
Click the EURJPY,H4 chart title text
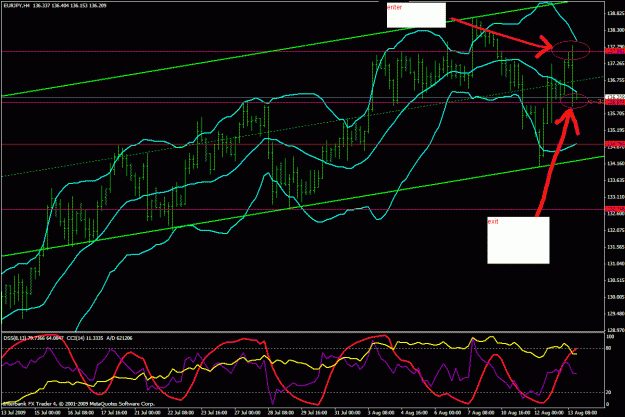pyautogui.click(x=16, y=6)
